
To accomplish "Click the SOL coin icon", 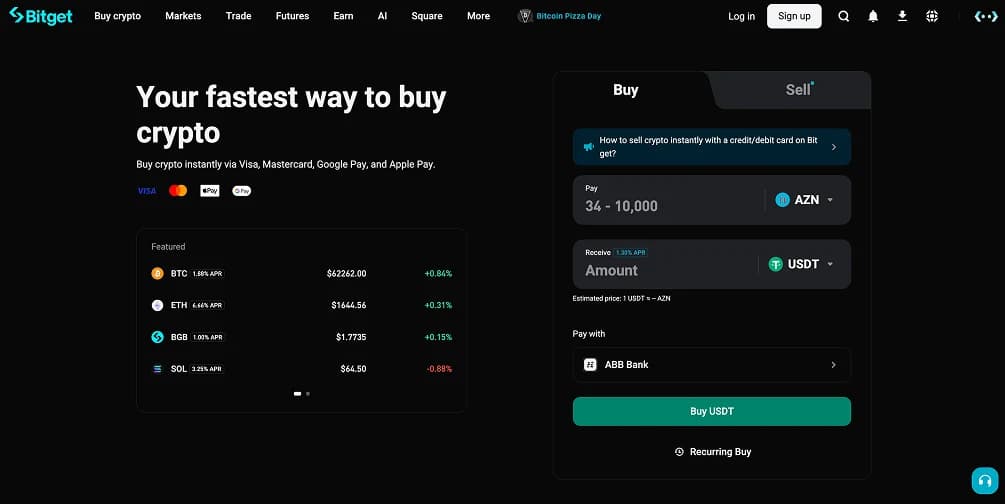I will pyautogui.click(x=157, y=369).
